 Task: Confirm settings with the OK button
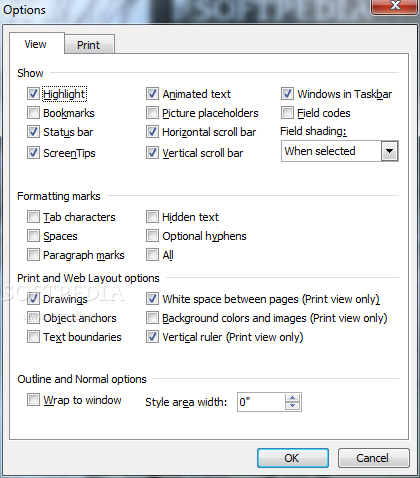point(293,458)
